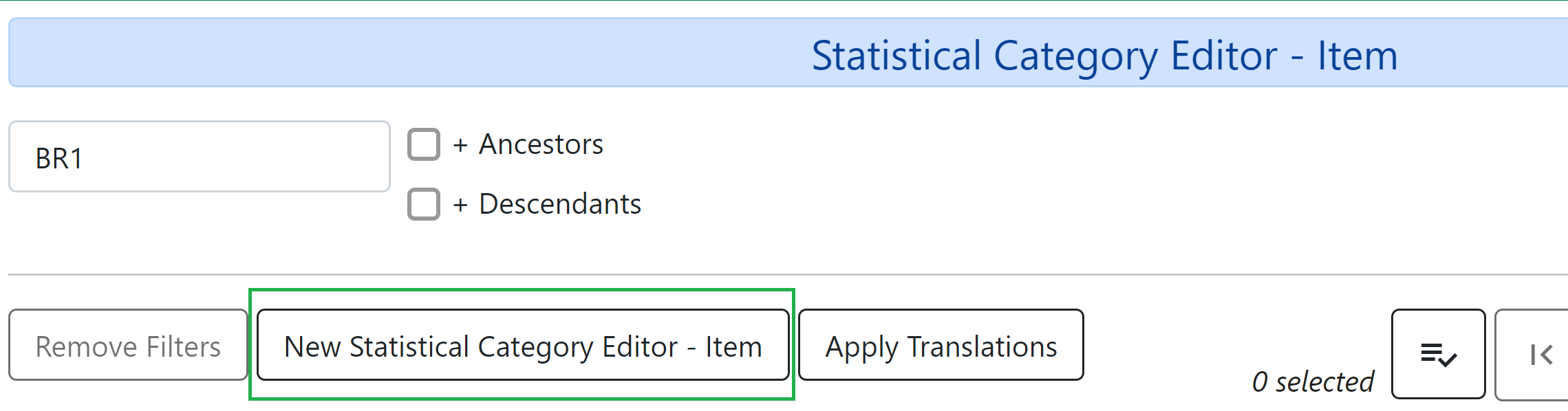This screenshot has height=411, width=1568.
Task: Open the BR1 org unit selector
Action: [x=199, y=157]
